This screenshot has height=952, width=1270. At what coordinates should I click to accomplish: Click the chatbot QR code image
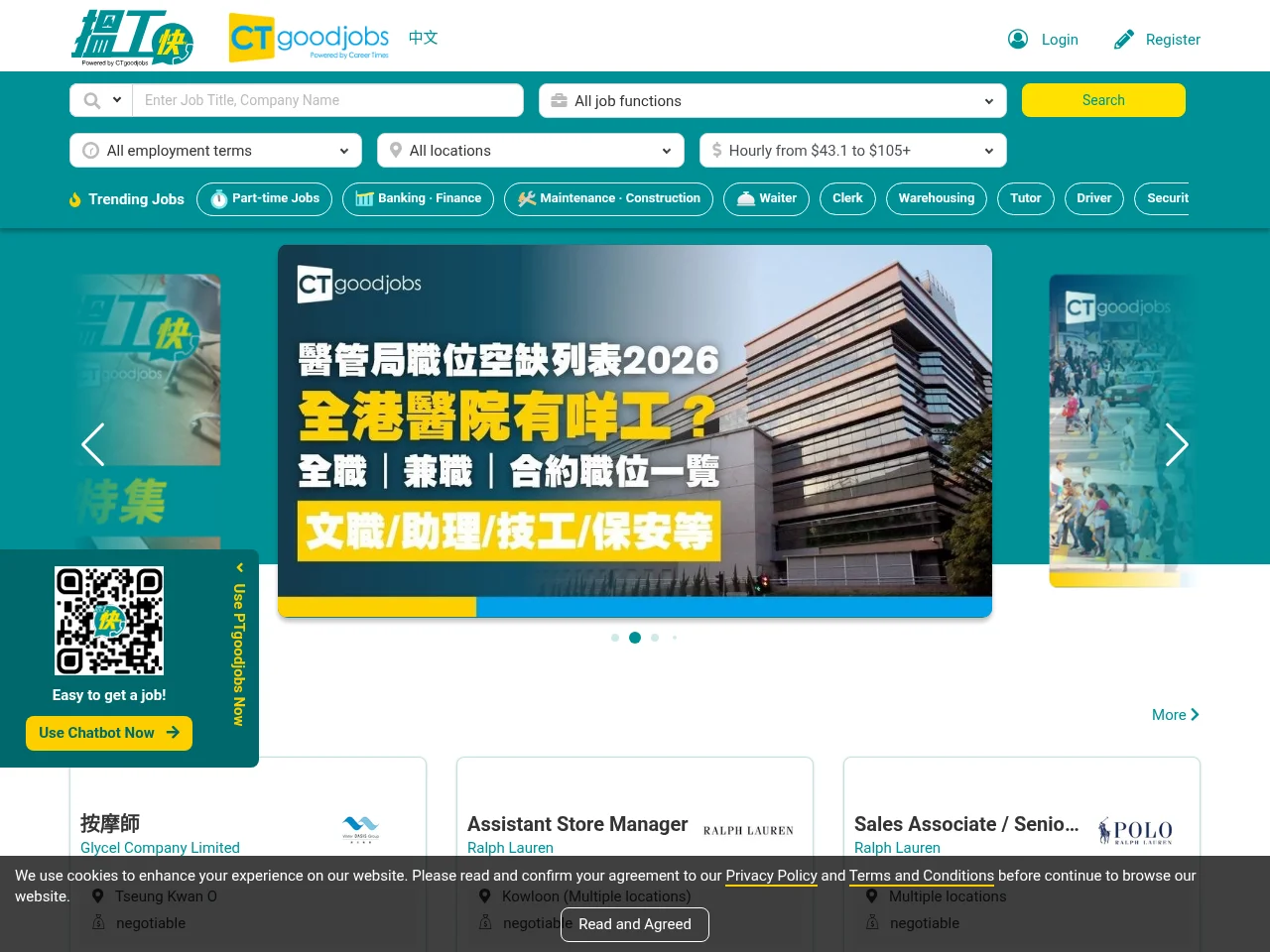pyautogui.click(x=109, y=621)
